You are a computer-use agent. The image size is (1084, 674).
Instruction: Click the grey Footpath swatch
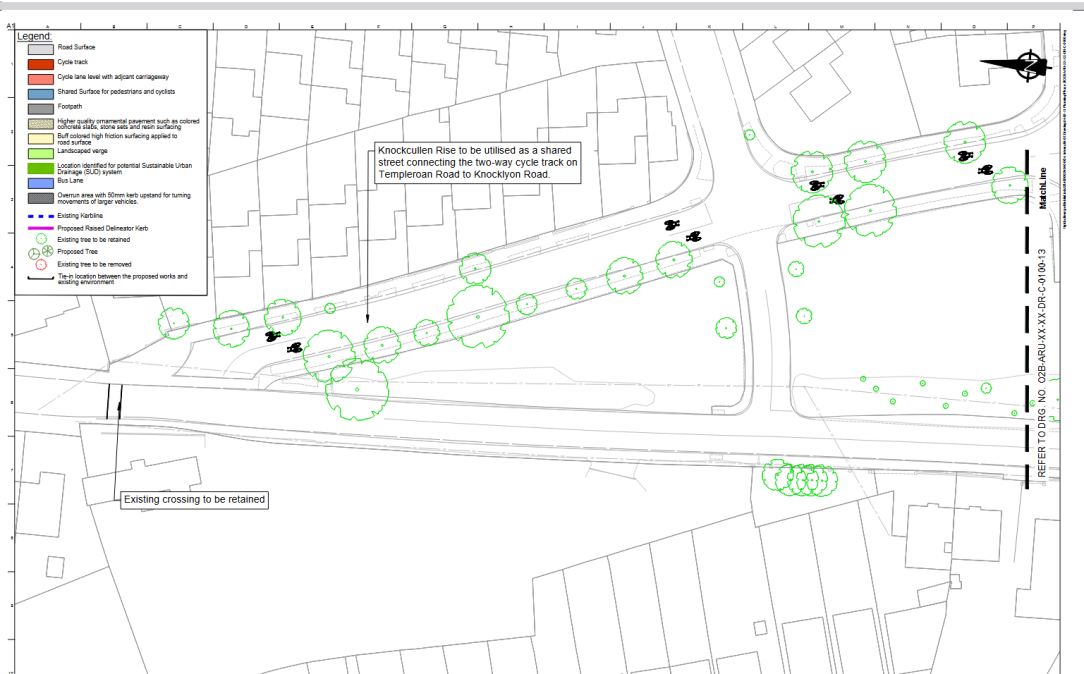tap(41, 109)
